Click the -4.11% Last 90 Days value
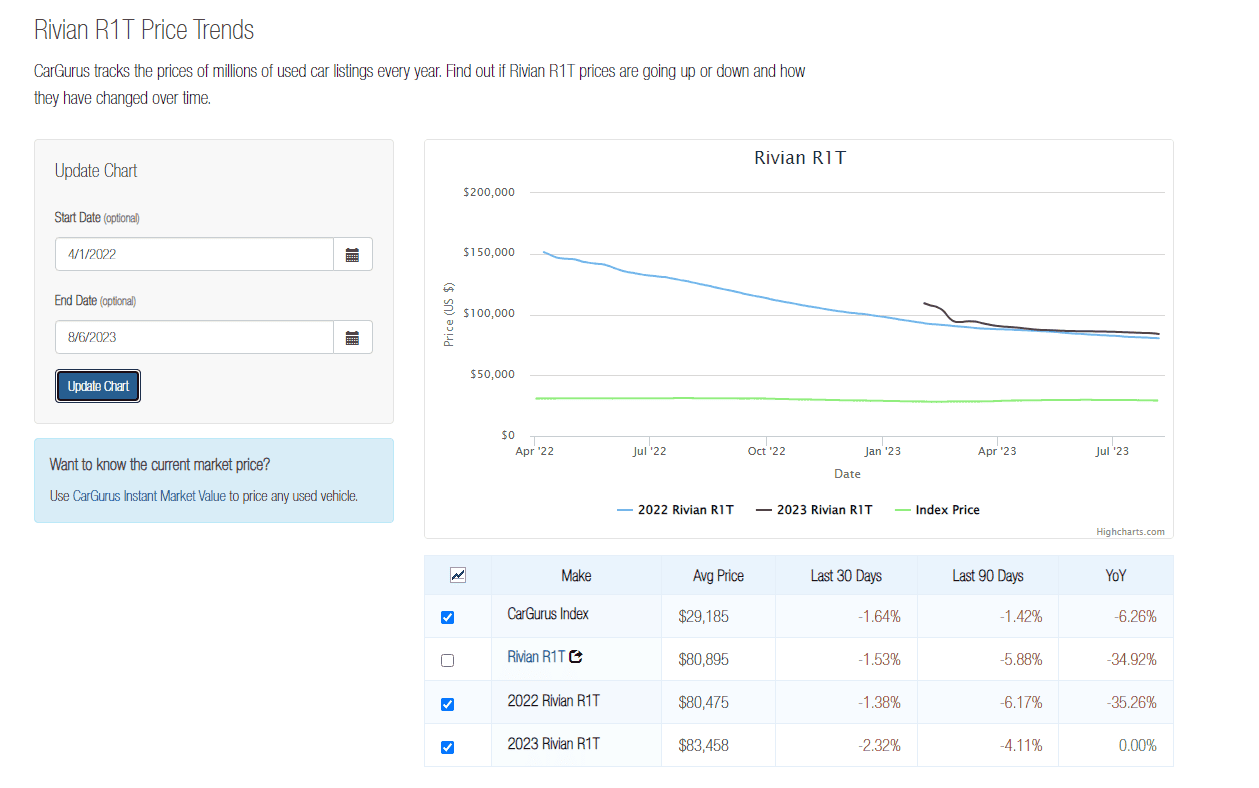The width and height of the screenshot is (1259, 788). coord(1022,746)
